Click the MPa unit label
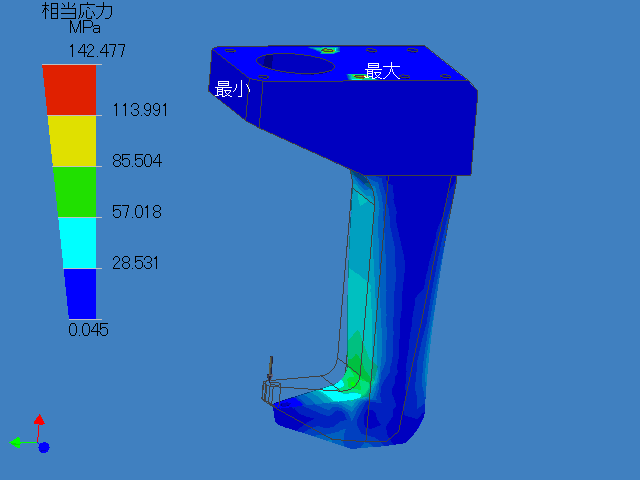The image size is (640, 480). click(84, 28)
